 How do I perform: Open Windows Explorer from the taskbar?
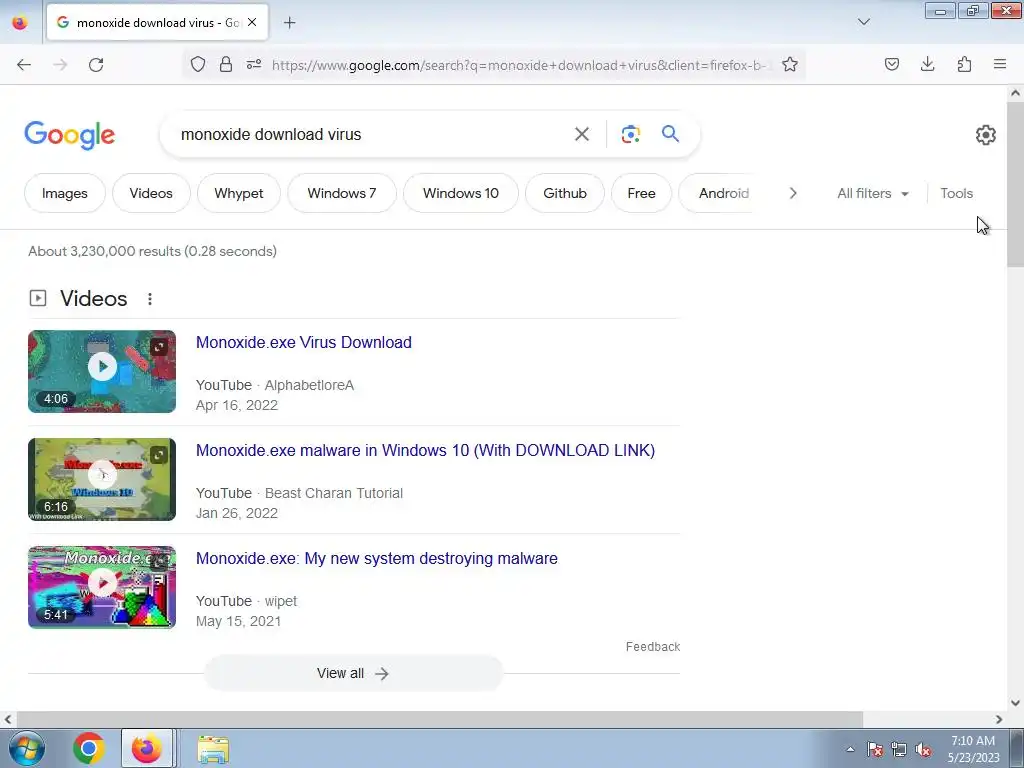pyautogui.click(x=213, y=749)
